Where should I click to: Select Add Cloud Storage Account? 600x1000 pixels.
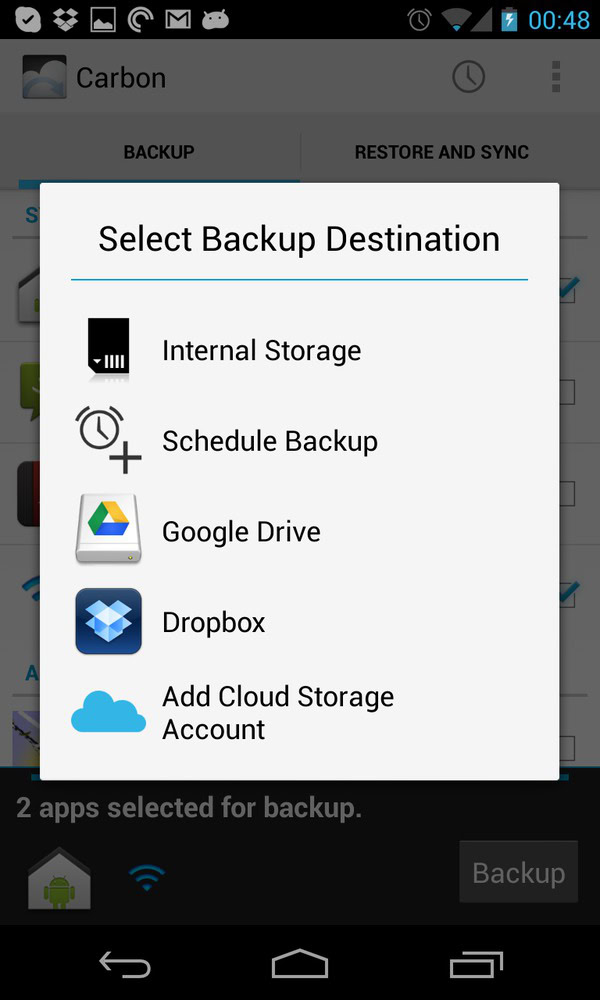coord(278,712)
